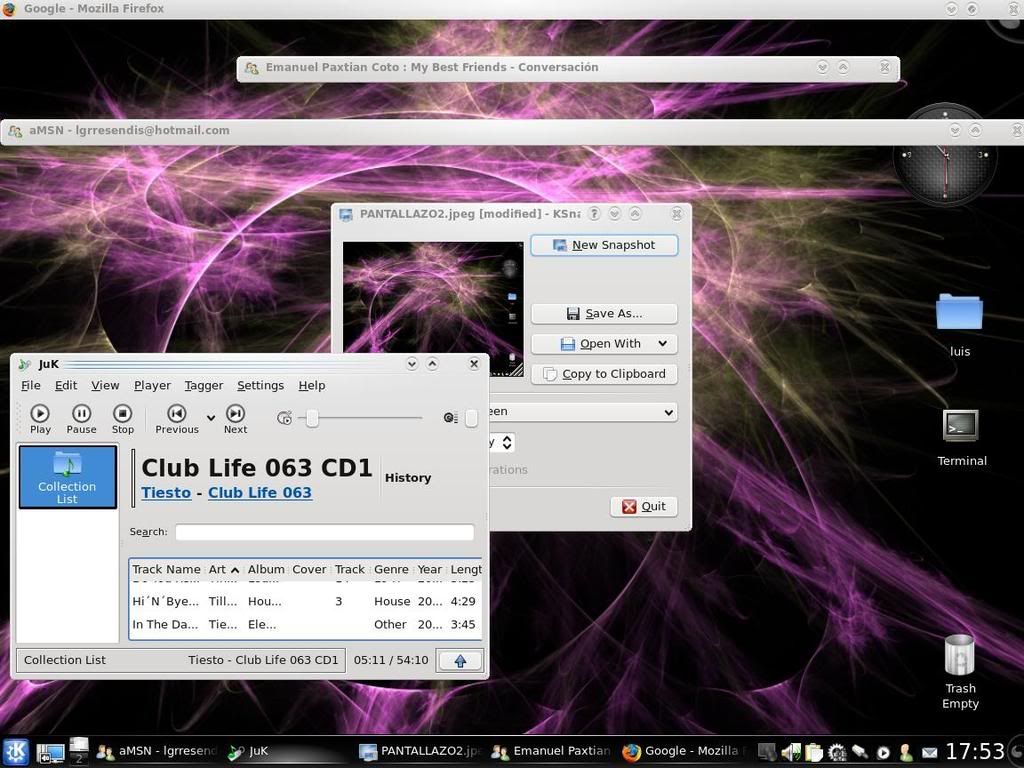This screenshot has width=1024, height=768.
Task: Click the 17:53 digital clock in the panel
Action: coord(974,752)
